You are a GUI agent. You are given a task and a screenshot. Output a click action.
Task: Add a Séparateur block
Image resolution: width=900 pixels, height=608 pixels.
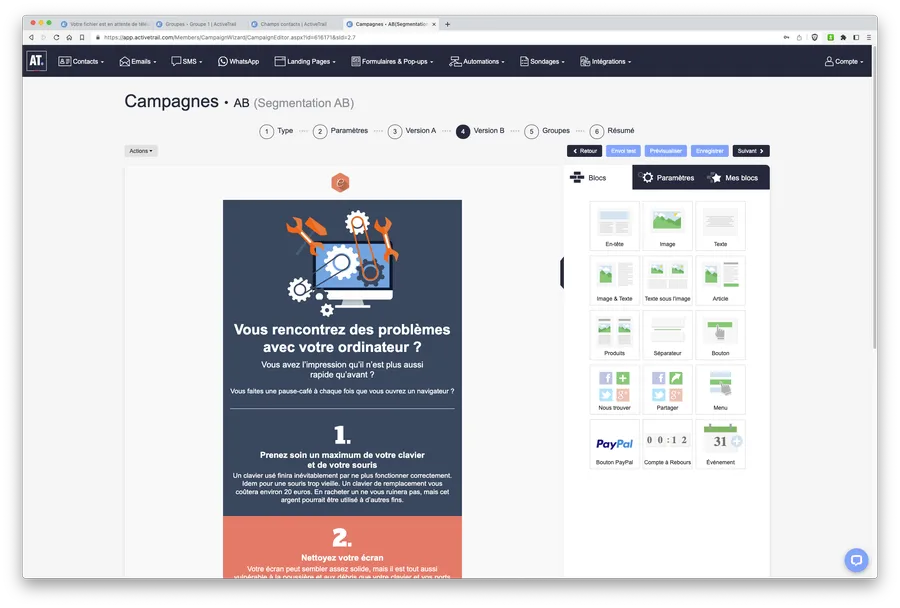tap(667, 335)
